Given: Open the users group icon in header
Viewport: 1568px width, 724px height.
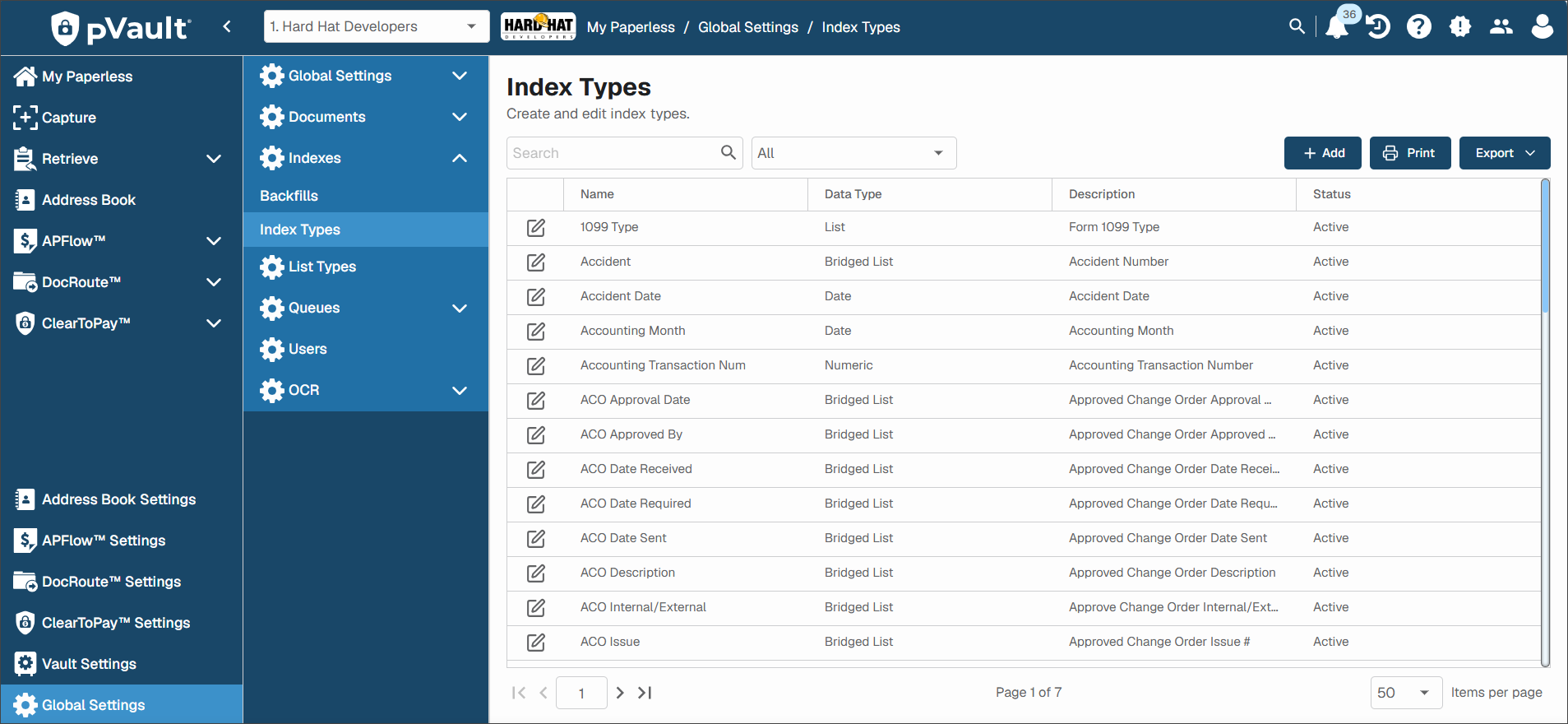Looking at the screenshot, I should click(1501, 27).
